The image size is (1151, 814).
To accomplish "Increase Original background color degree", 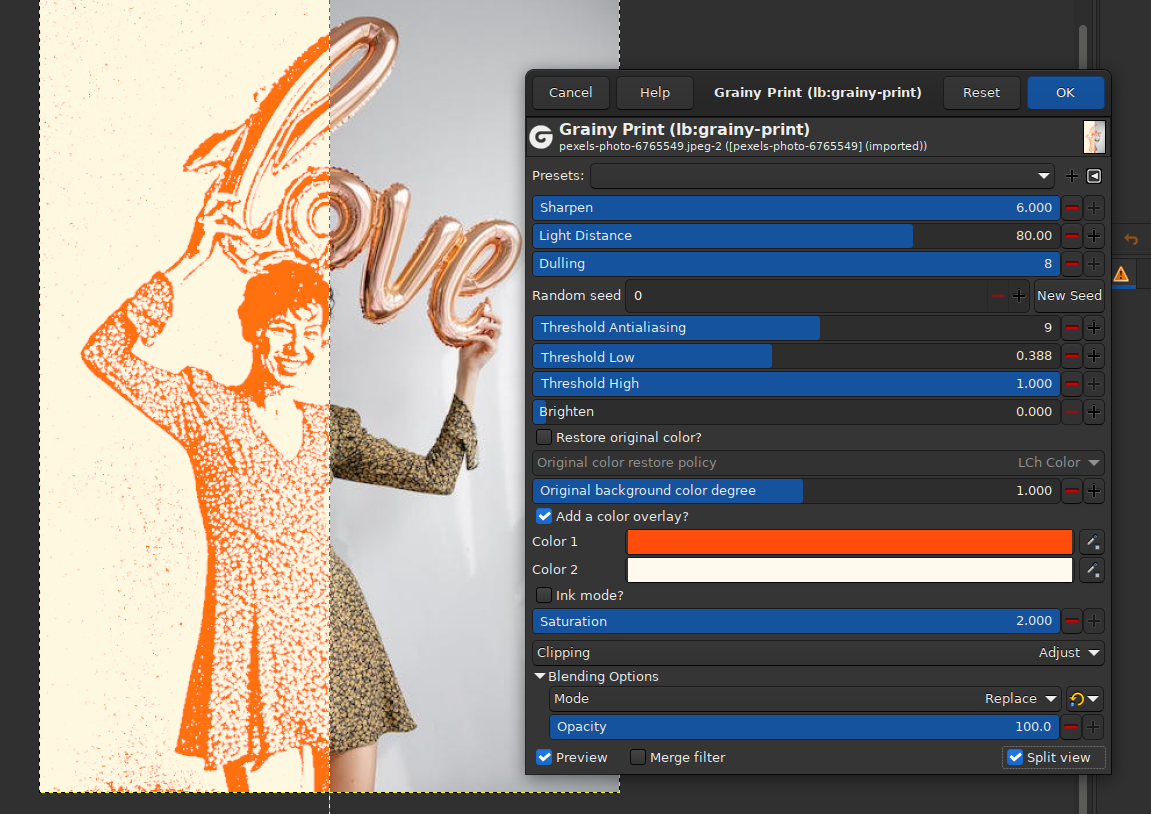I will [x=1094, y=490].
